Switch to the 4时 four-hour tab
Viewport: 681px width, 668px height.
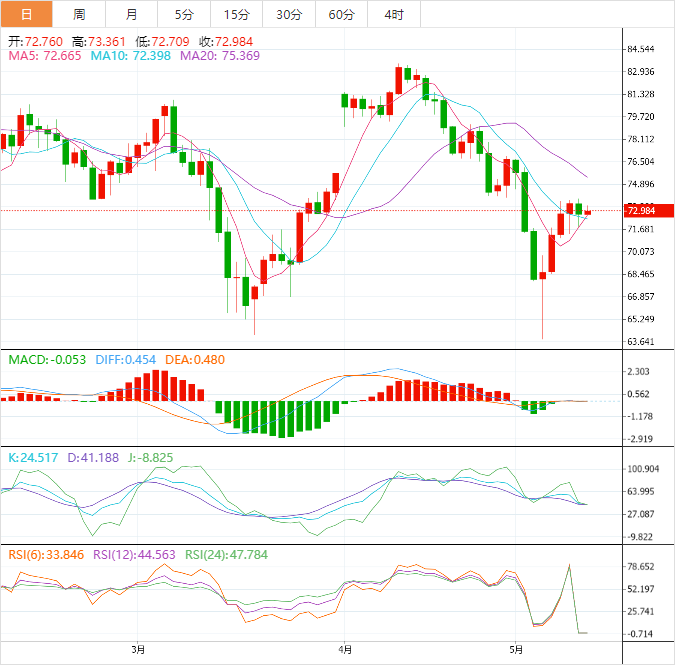(x=393, y=14)
